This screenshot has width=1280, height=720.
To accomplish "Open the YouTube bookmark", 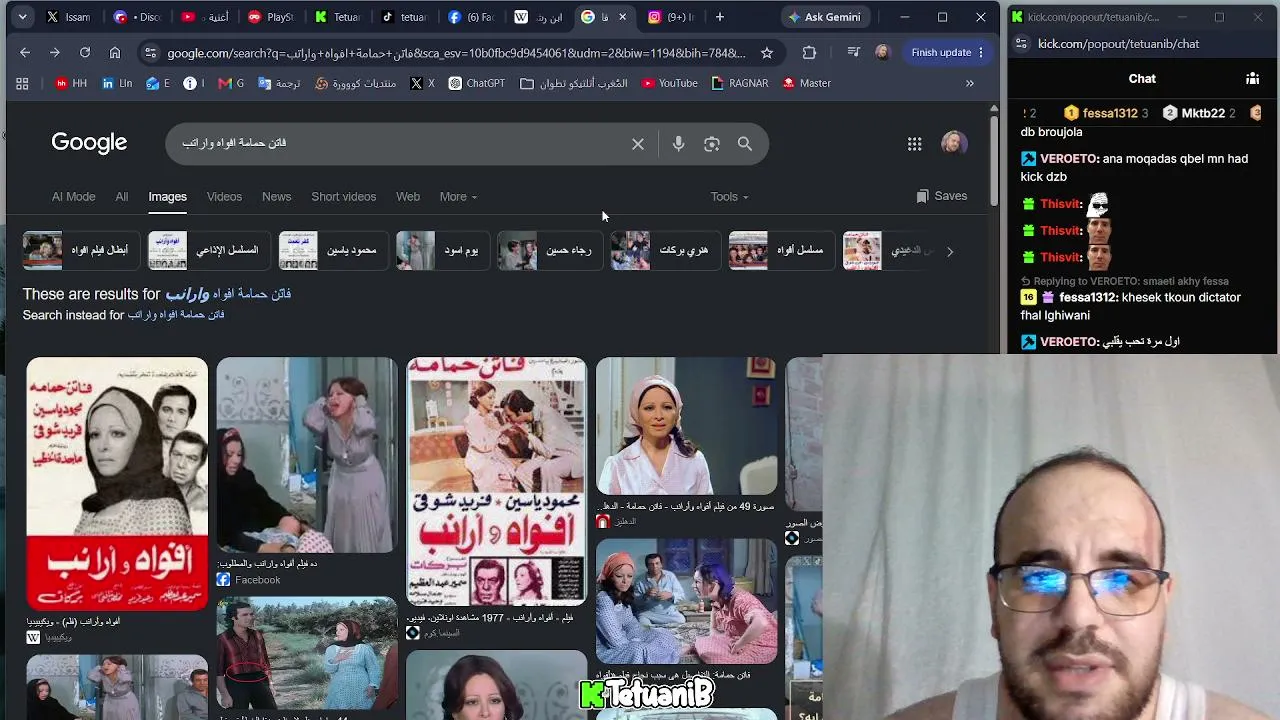I will [669, 83].
